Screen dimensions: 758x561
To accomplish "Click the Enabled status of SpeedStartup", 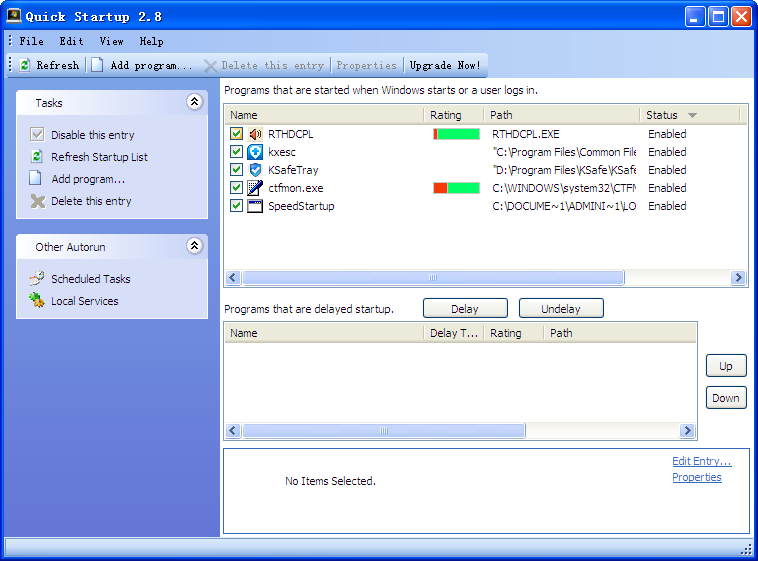I will (667, 206).
